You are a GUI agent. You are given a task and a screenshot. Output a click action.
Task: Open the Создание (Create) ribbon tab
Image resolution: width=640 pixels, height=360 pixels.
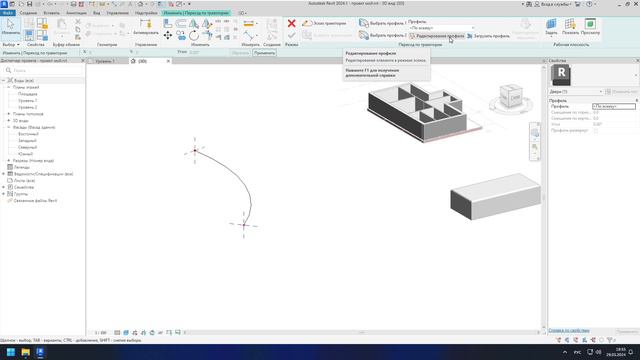point(28,13)
